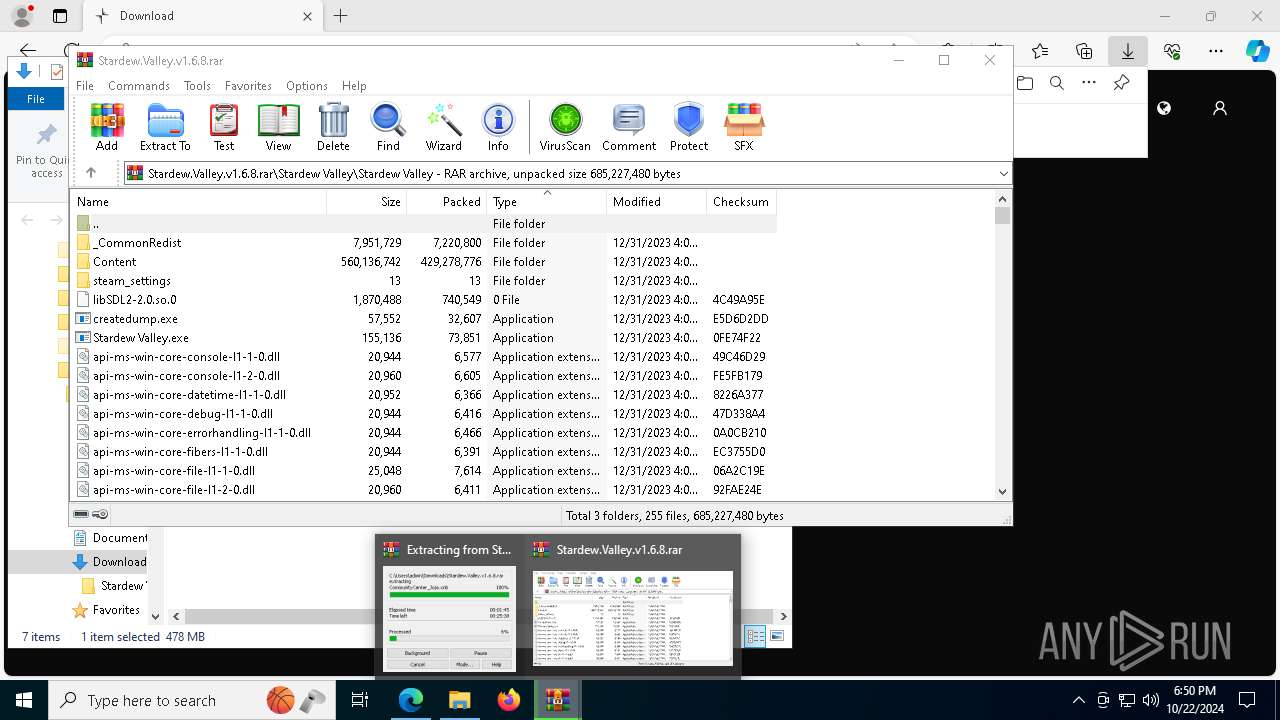Select the steam_settings folder
The width and height of the screenshot is (1280, 720).
point(425,281)
